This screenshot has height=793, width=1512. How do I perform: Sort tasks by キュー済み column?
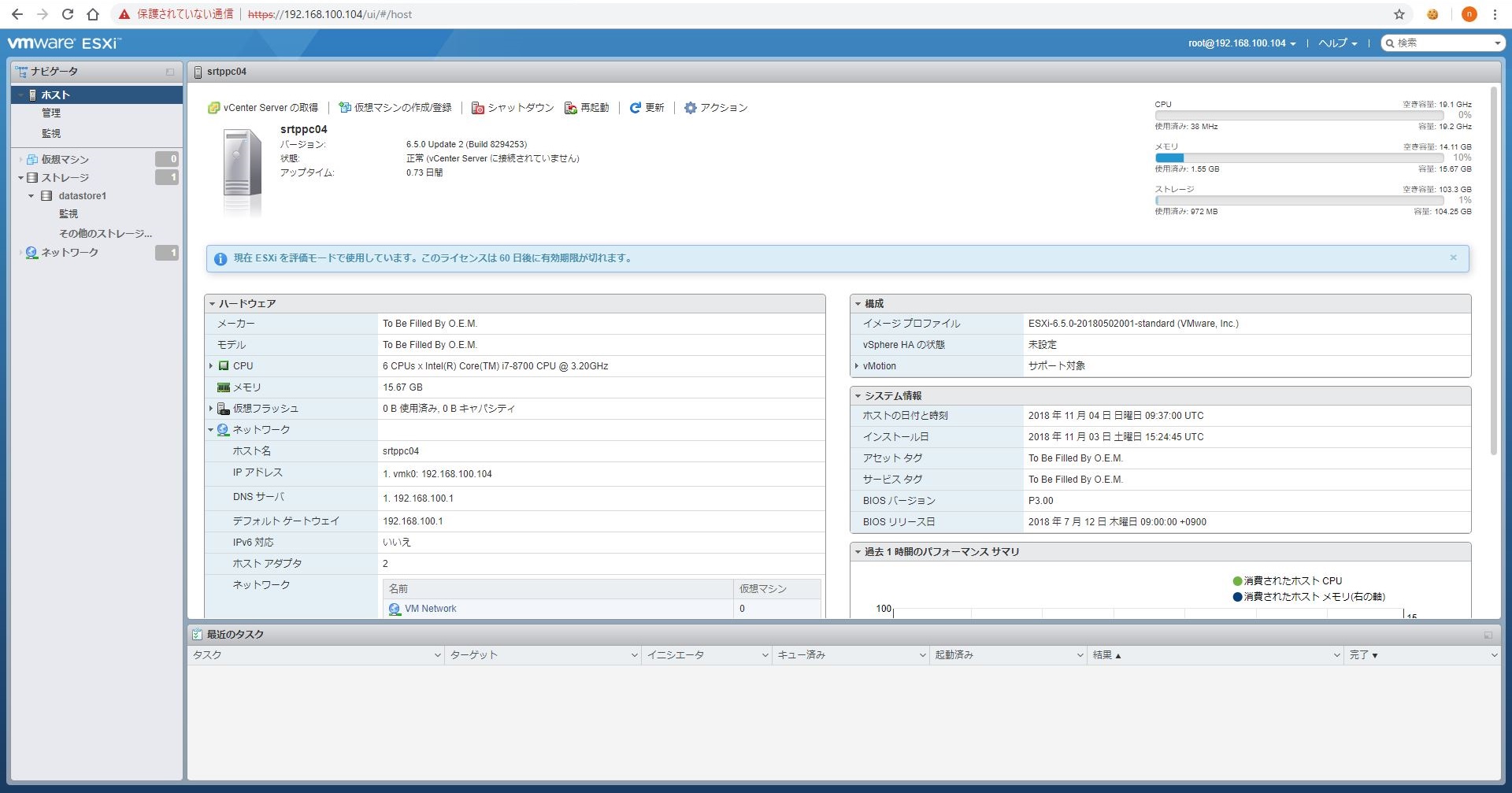click(852, 655)
